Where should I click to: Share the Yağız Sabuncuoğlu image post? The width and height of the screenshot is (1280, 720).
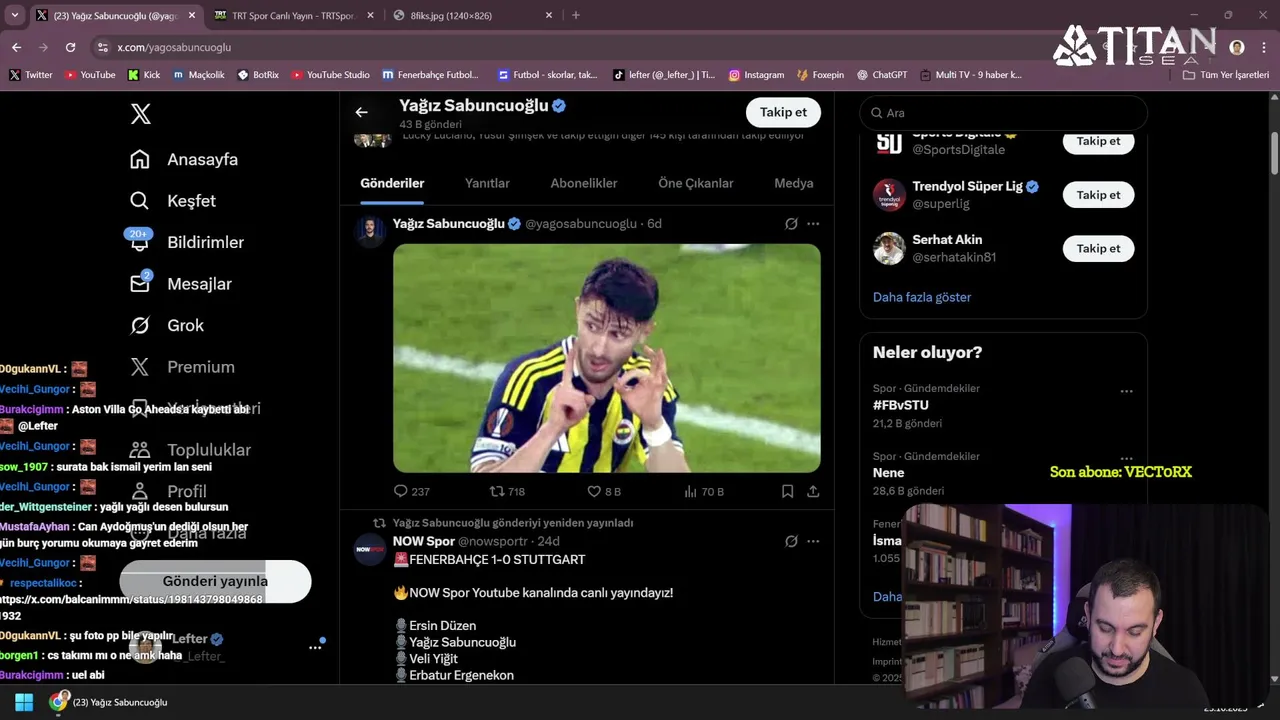tap(813, 491)
